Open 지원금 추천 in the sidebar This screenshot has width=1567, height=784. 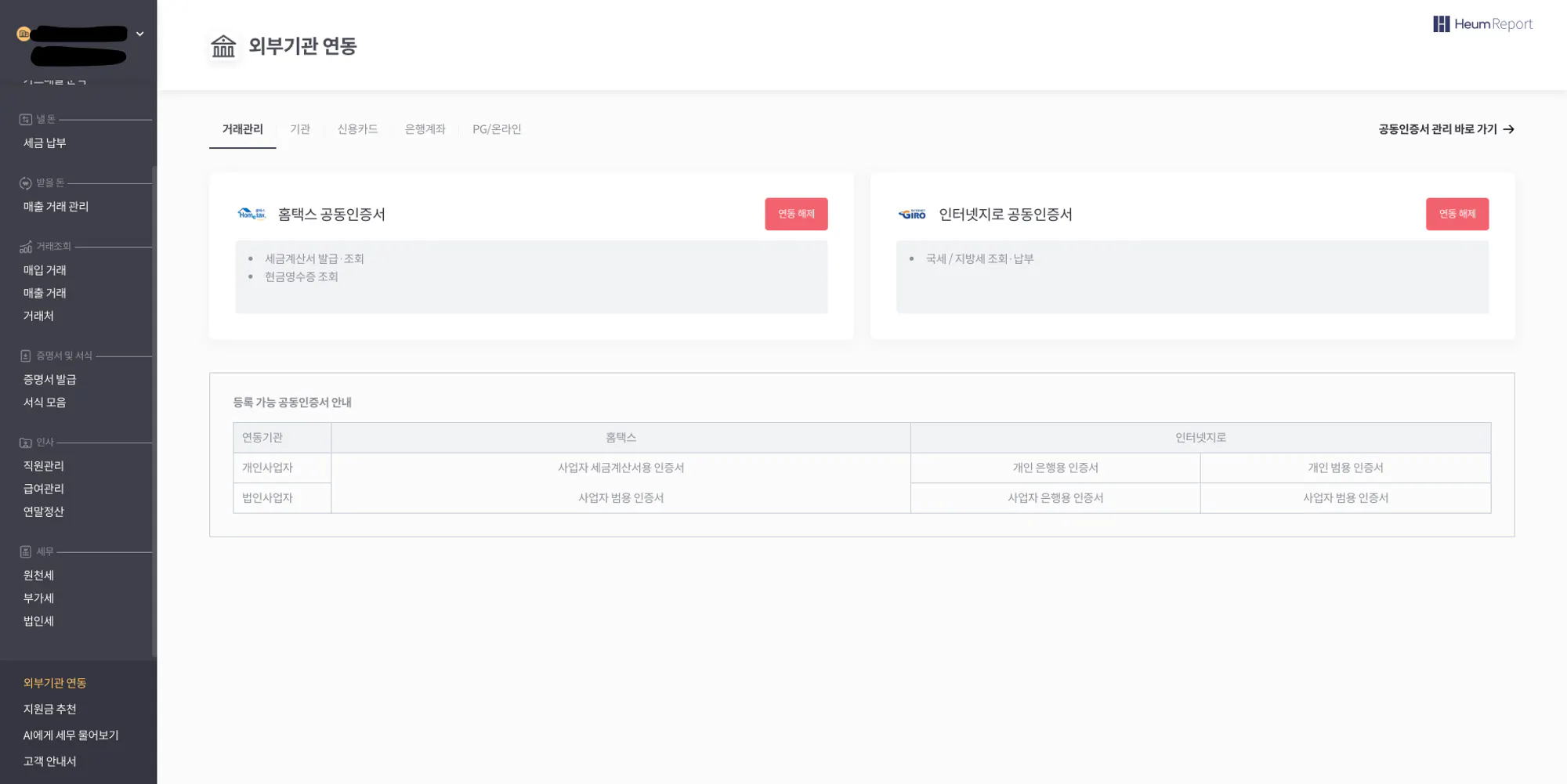49,709
